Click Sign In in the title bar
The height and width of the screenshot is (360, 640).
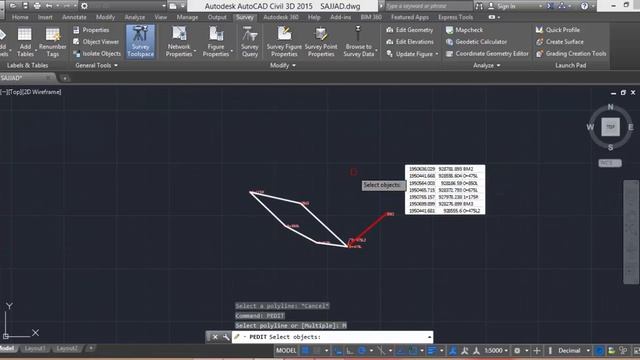506,6
